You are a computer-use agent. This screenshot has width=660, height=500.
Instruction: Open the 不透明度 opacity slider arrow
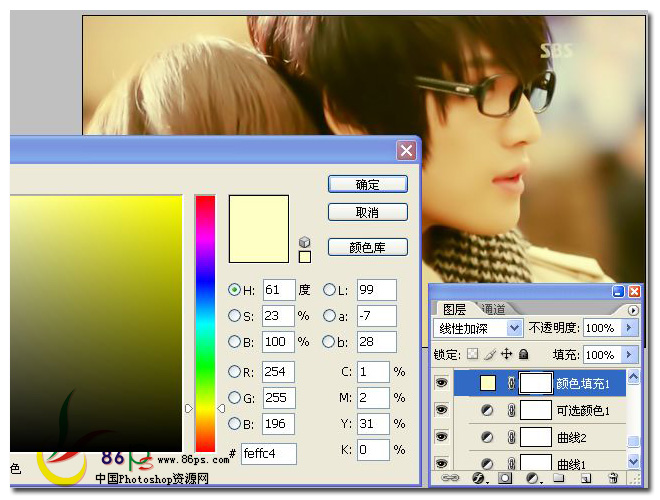[x=629, y=327]
